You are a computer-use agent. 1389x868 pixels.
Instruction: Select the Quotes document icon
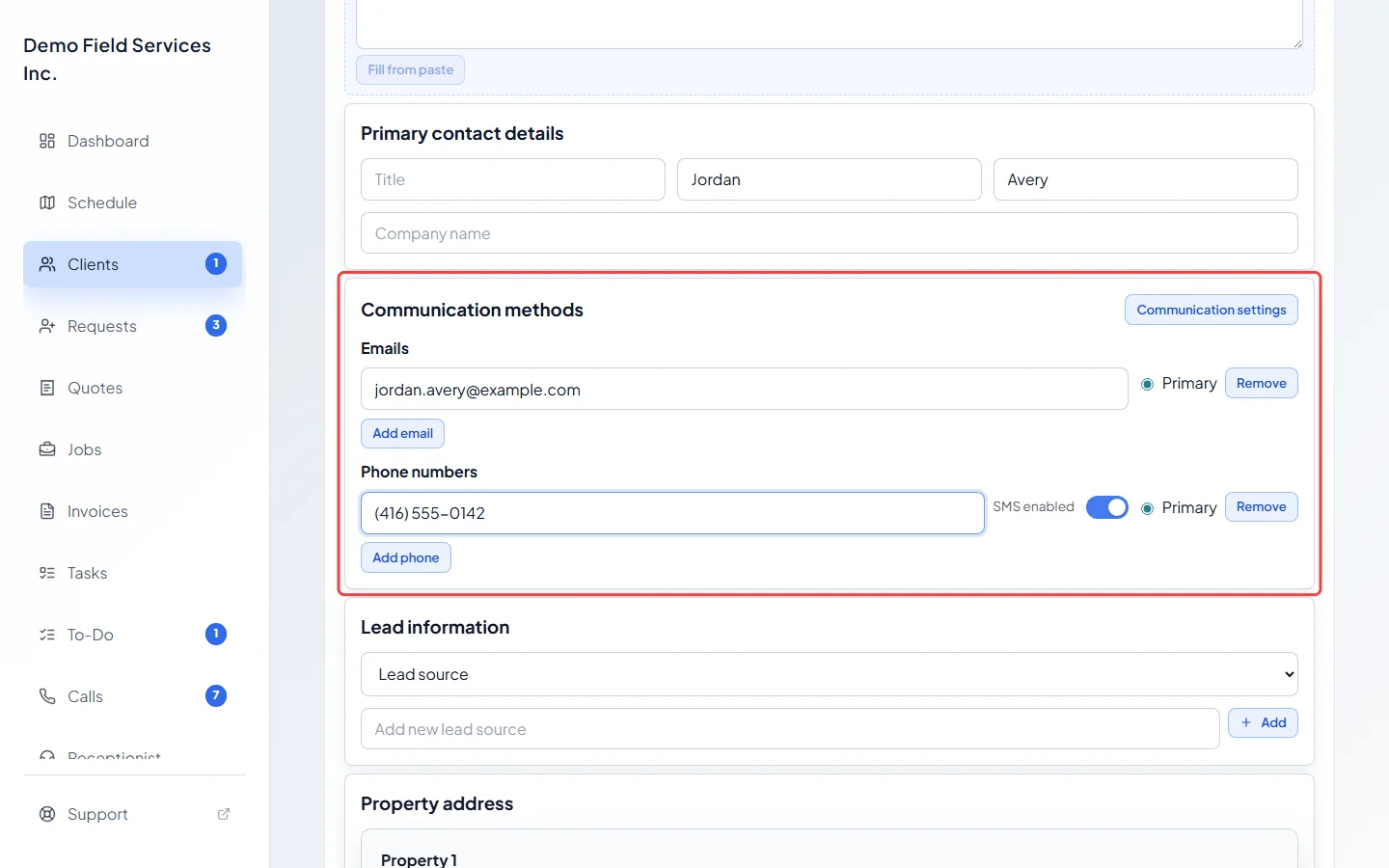[47, 388]
